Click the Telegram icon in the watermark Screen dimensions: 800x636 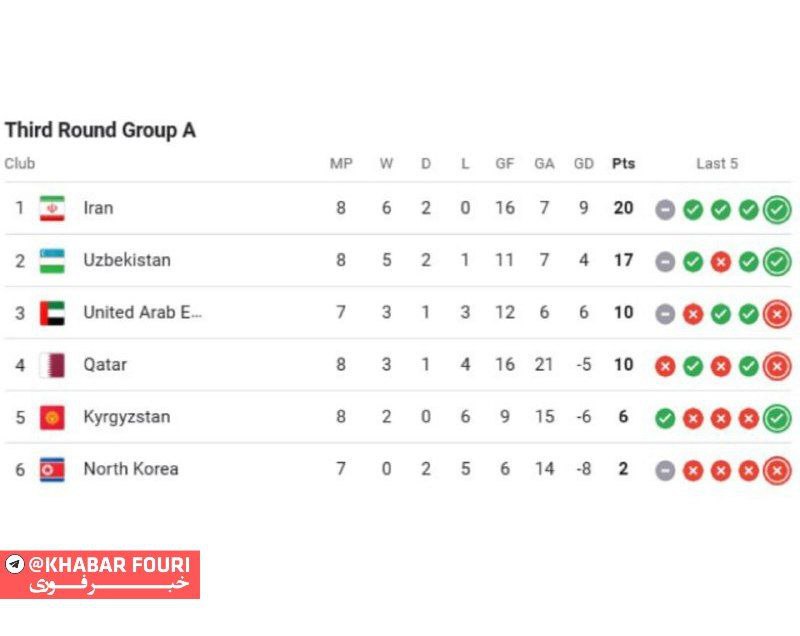(x=14, y=564)
